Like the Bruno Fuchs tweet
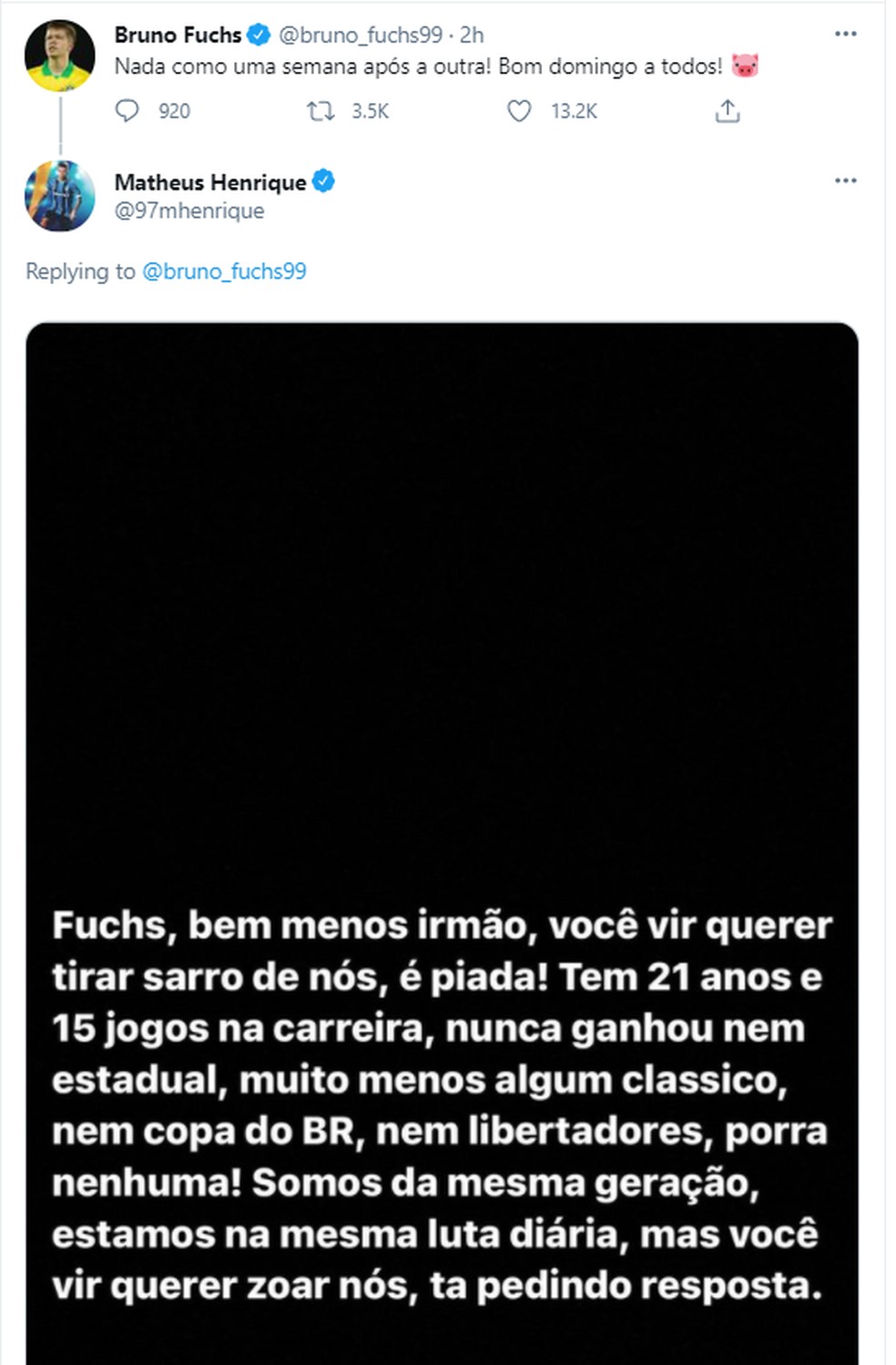The image size is (896, 1365). click(x=519, y=111)
